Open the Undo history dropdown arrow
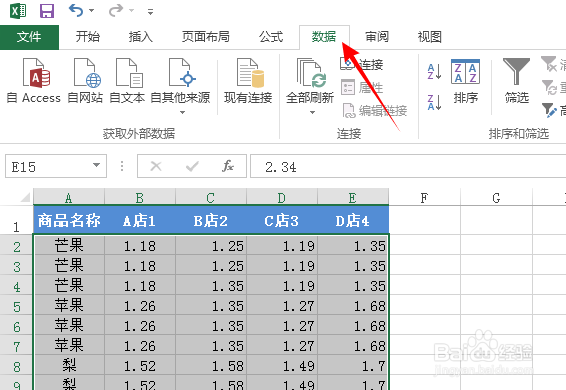The image size is (566, 390). tap(92, 11)
